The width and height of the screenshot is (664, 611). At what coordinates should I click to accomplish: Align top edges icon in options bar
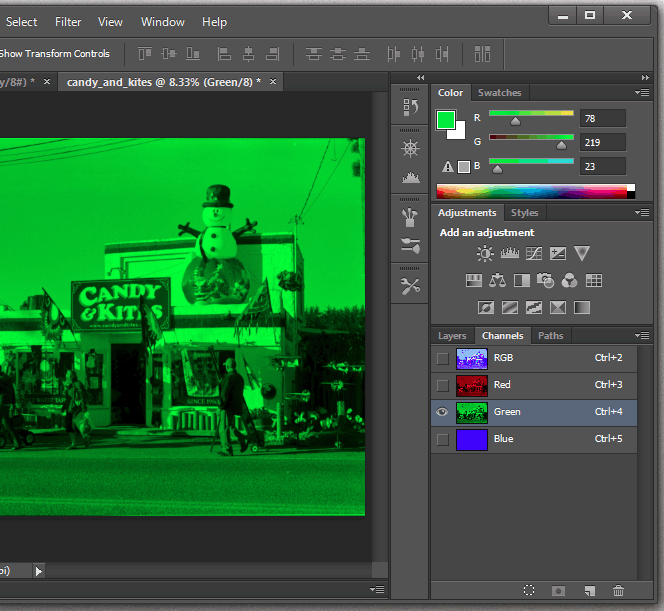click(145, 54)
